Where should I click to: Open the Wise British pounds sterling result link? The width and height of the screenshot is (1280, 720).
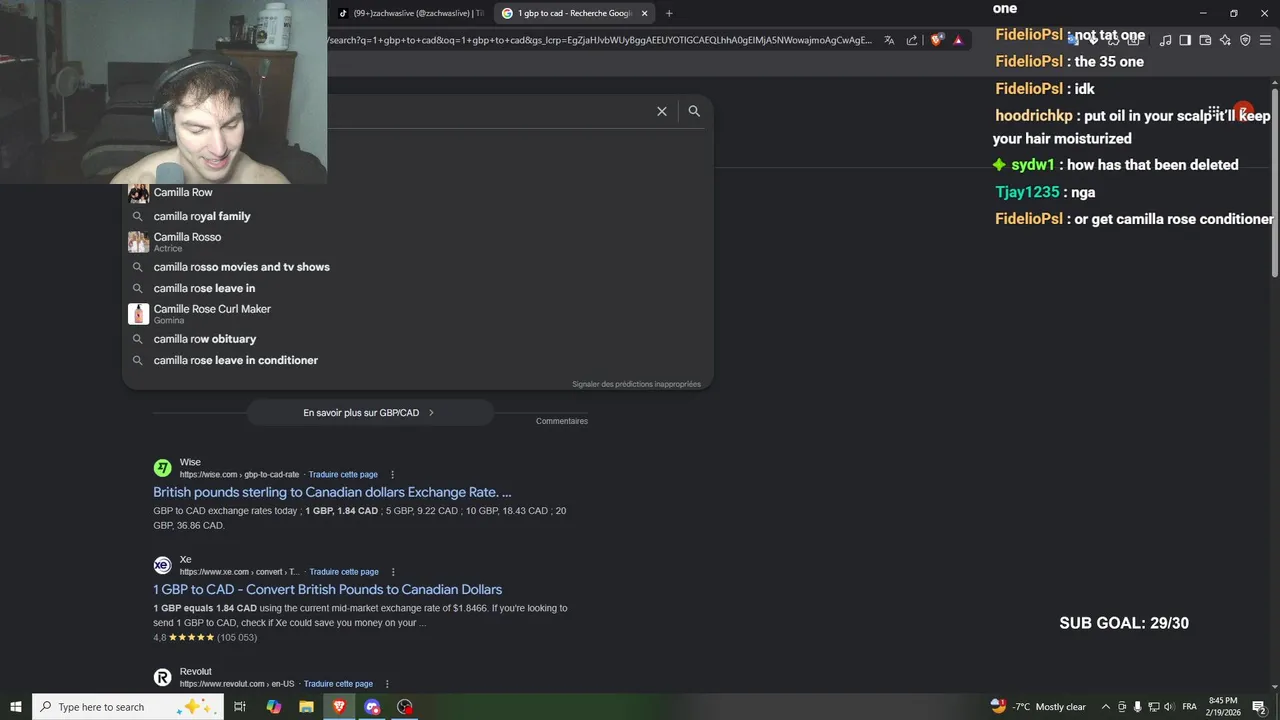tap(332, 492)
